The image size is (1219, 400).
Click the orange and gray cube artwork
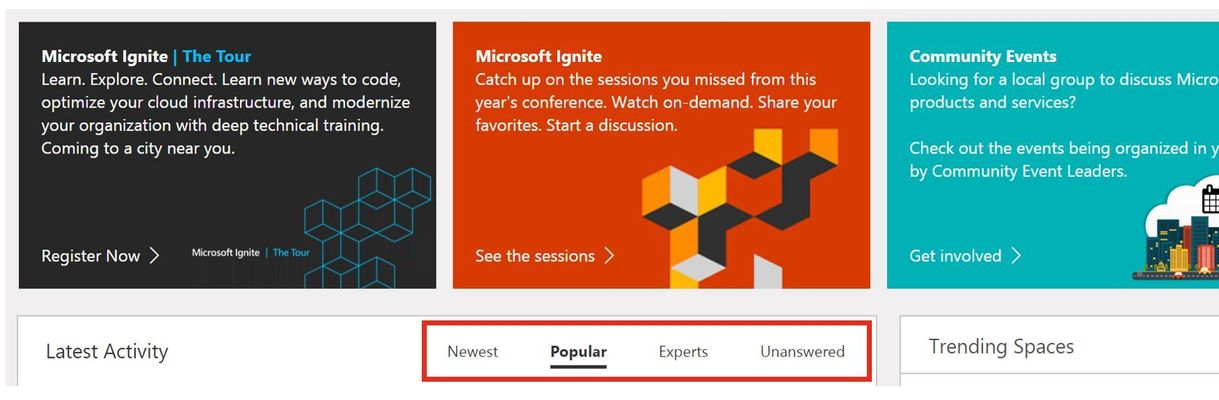point(740,208)
